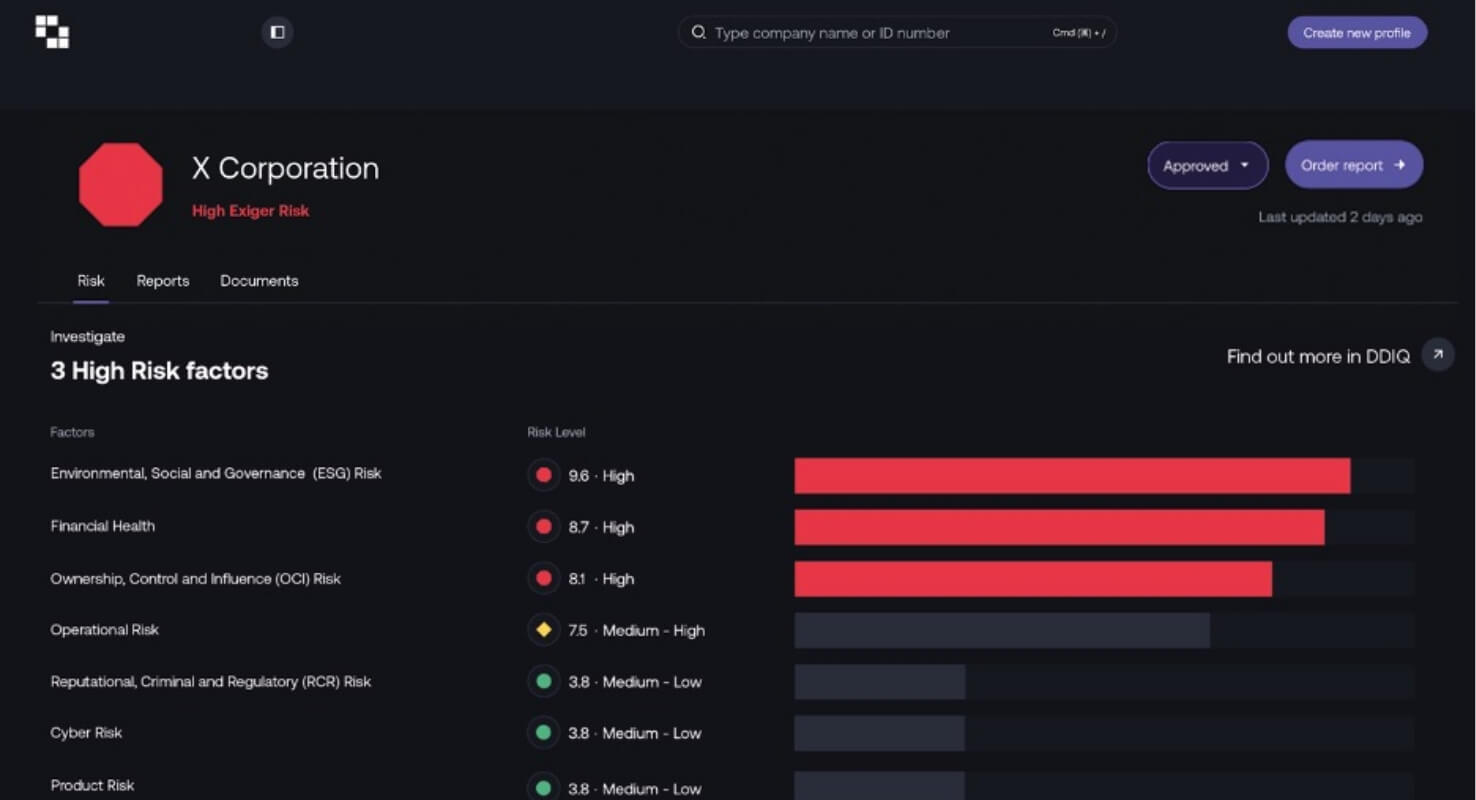This screenshot has height=800, width=1476.
Task: Select the Product Risk factor
Action: click(92, 785)
